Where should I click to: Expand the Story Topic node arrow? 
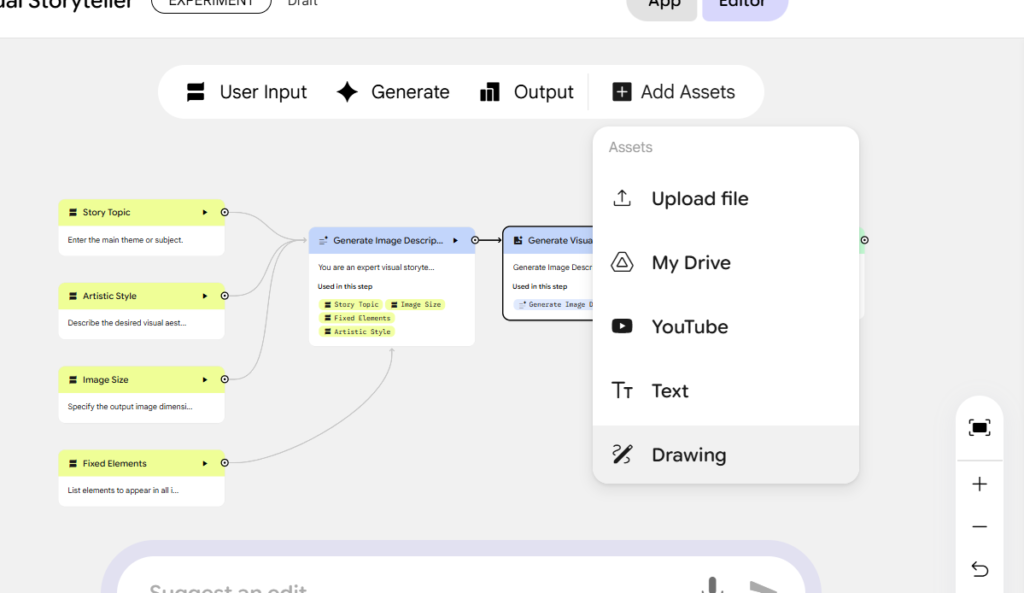click(x=205, y=212)
